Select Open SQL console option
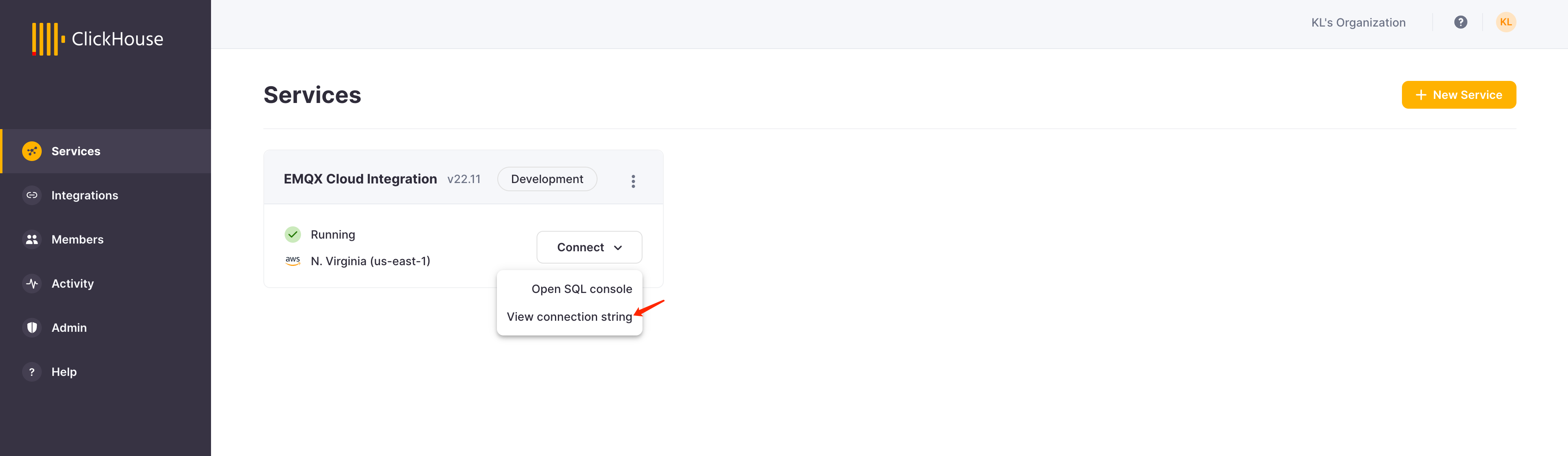 tap(582, 288)
